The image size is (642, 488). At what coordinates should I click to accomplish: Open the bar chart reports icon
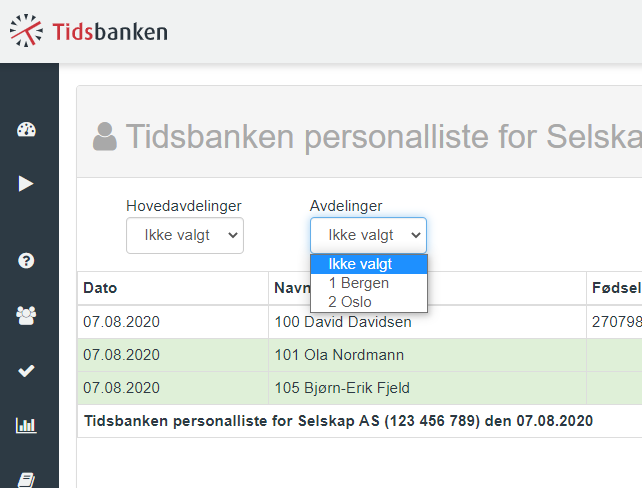coord(26,425)
